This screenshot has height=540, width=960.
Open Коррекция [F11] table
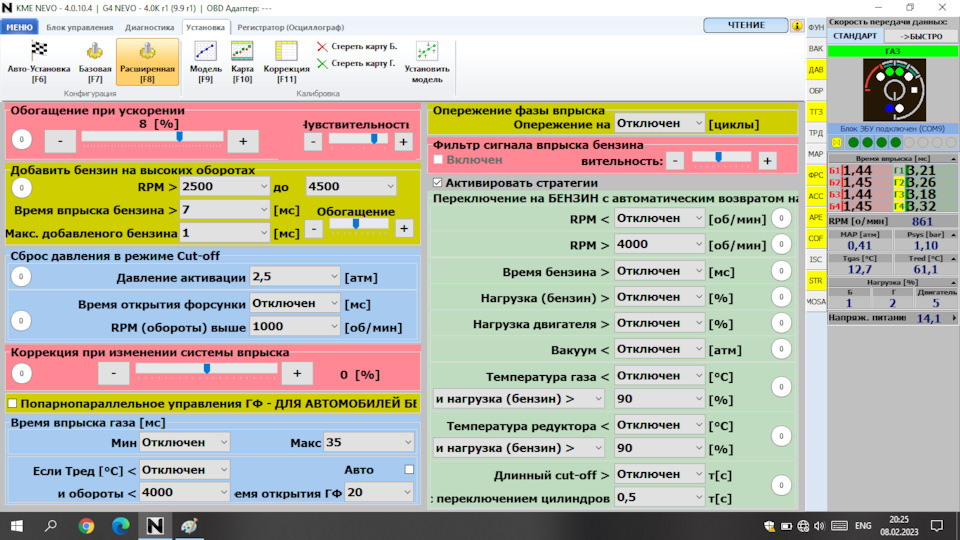coord(286,62)
